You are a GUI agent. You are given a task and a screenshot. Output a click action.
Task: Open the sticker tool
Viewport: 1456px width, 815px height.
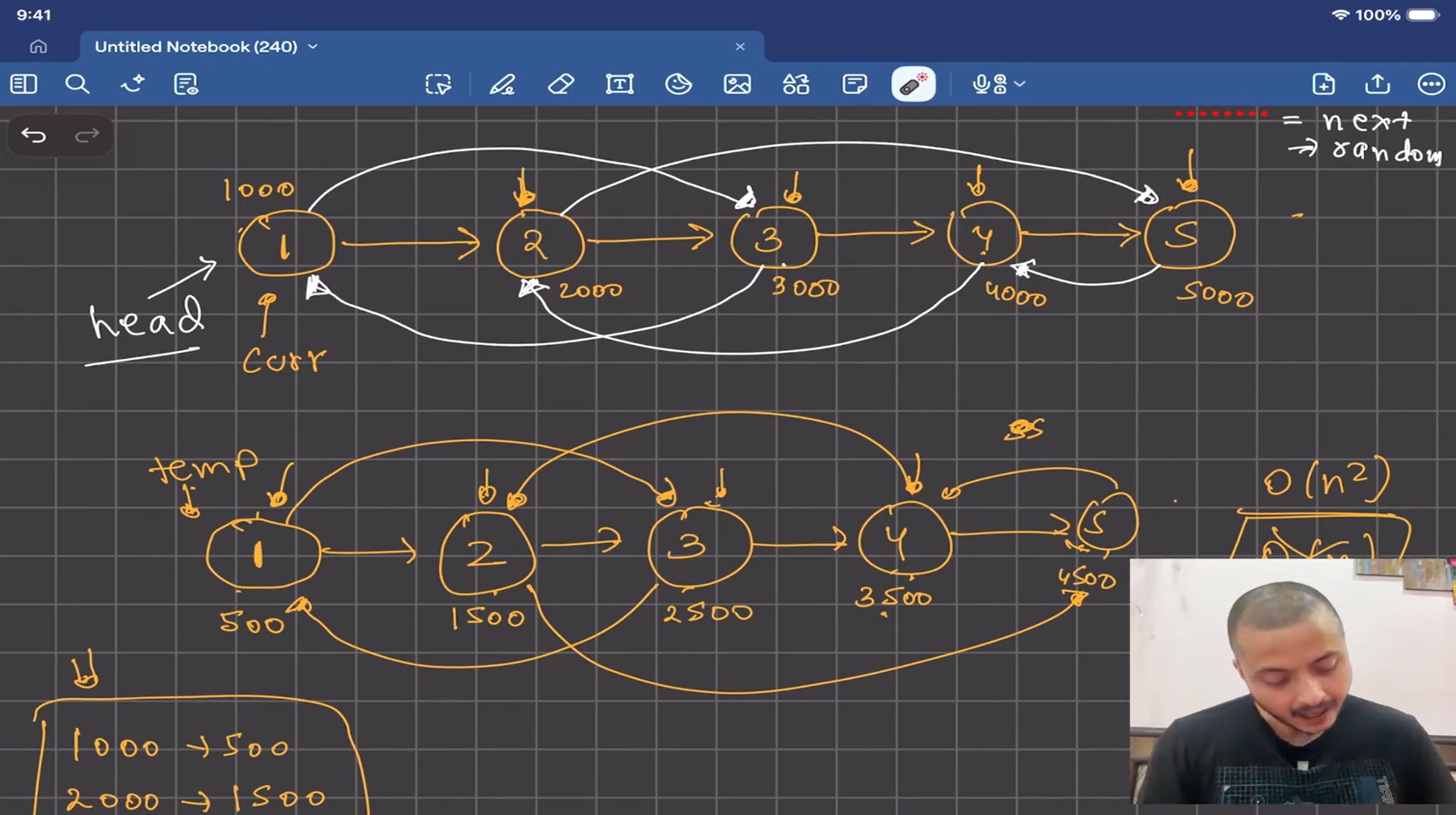[678, 84]
